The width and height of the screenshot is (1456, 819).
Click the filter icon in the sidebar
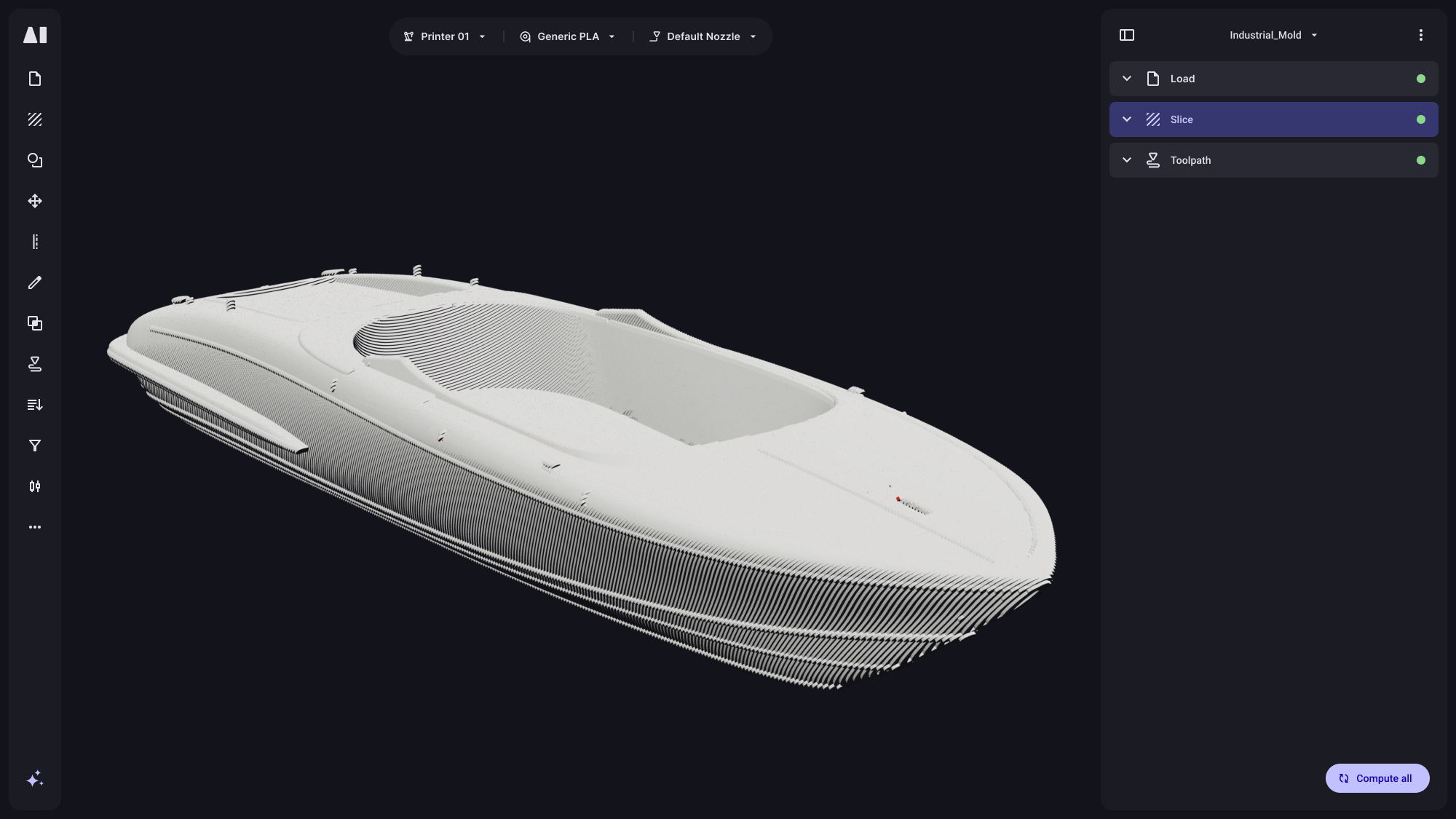(x=35, y=446)
